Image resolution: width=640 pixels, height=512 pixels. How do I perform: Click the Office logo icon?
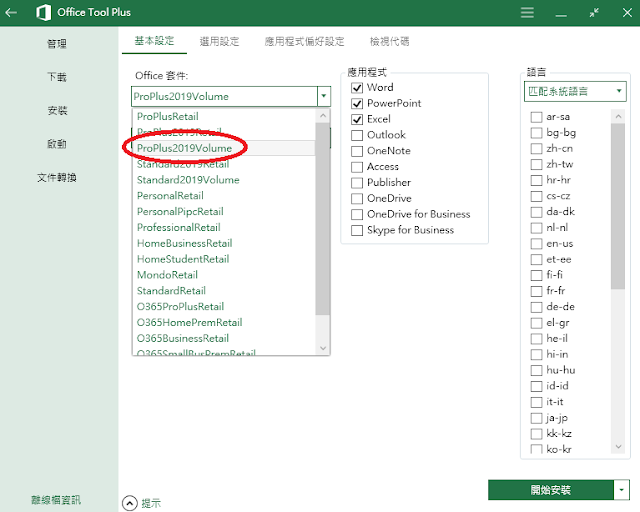(43, 12)
